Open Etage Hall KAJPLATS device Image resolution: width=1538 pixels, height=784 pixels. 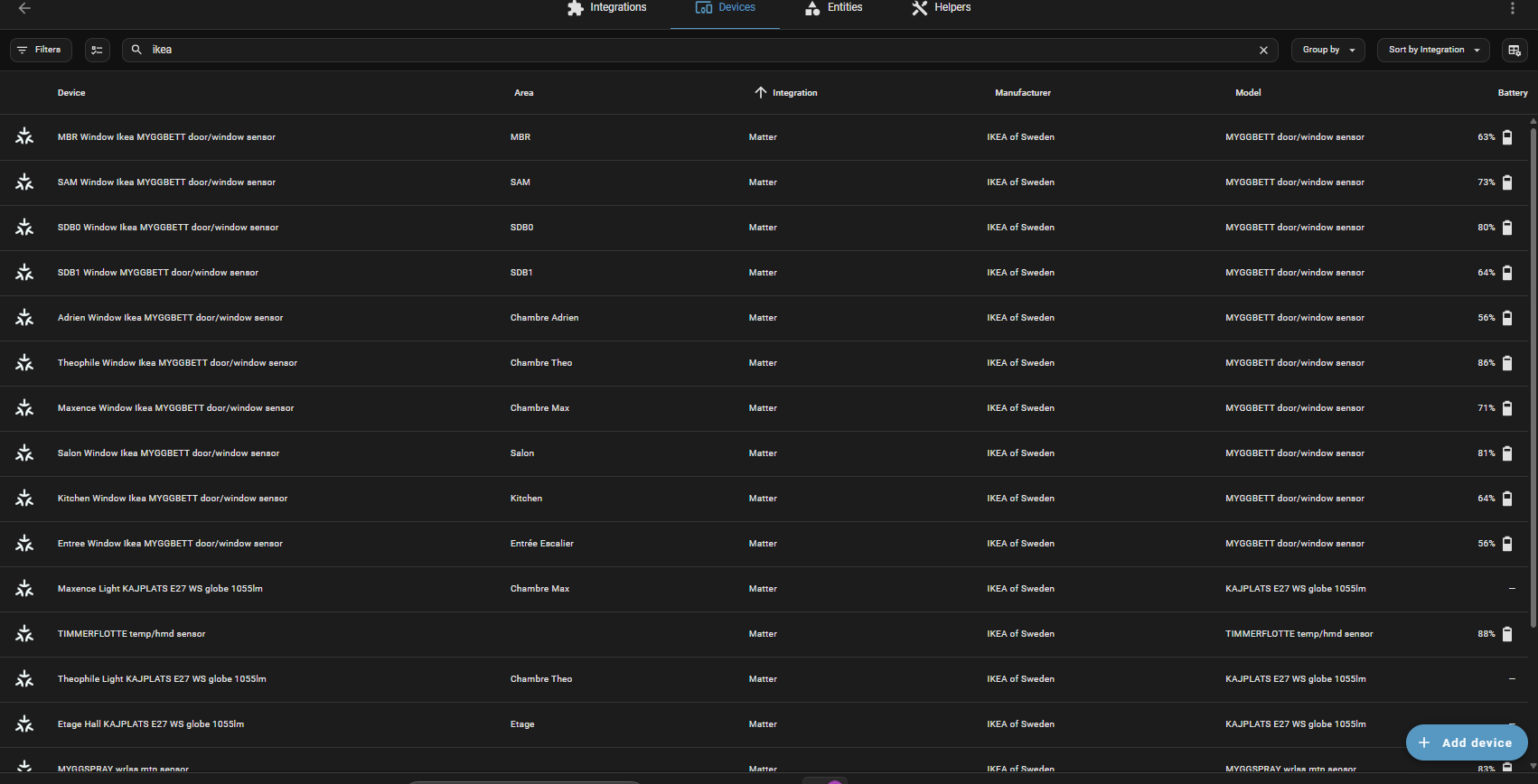151,724
